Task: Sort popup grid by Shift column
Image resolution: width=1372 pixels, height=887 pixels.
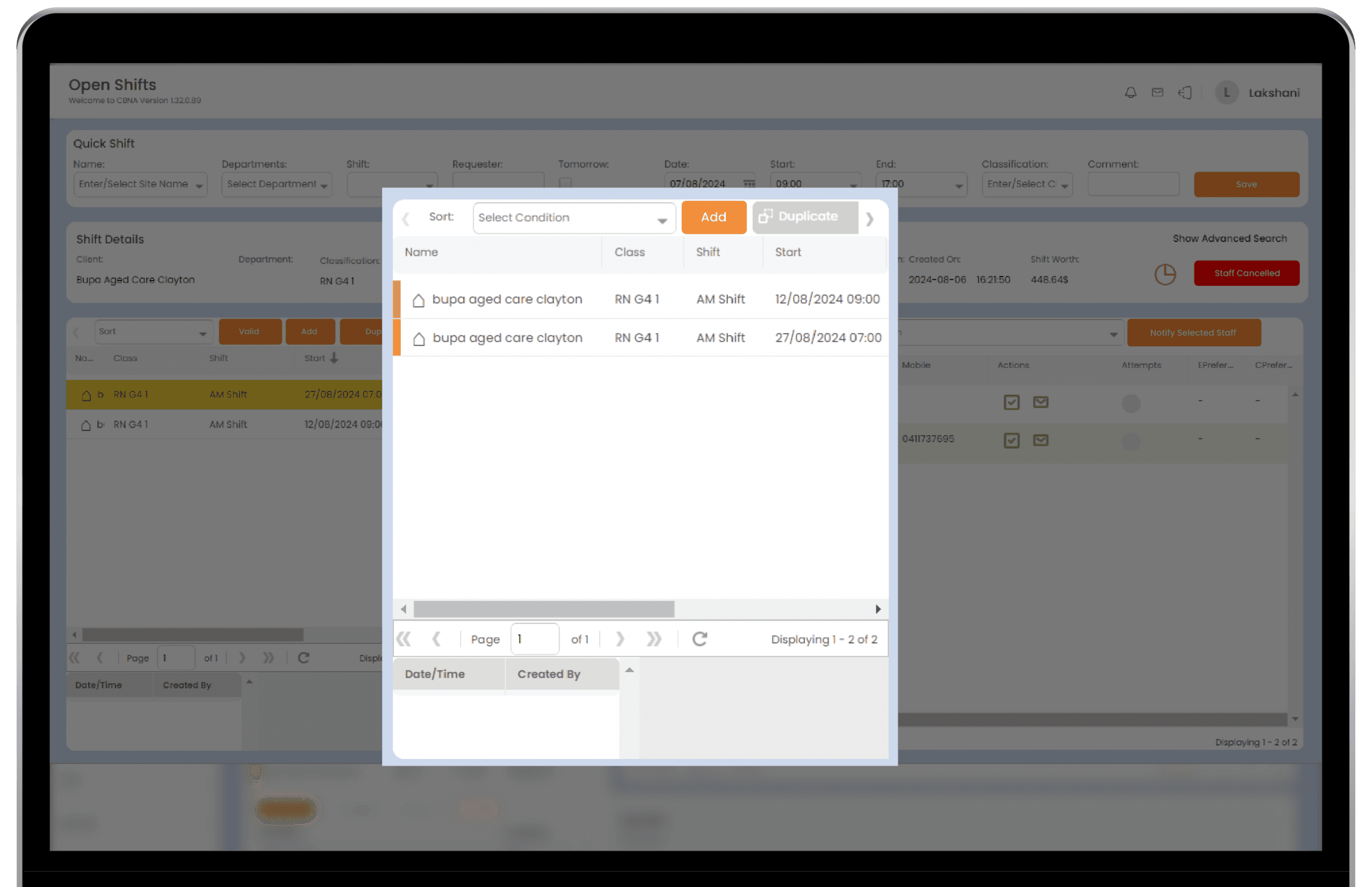Action: pos(723,252)
